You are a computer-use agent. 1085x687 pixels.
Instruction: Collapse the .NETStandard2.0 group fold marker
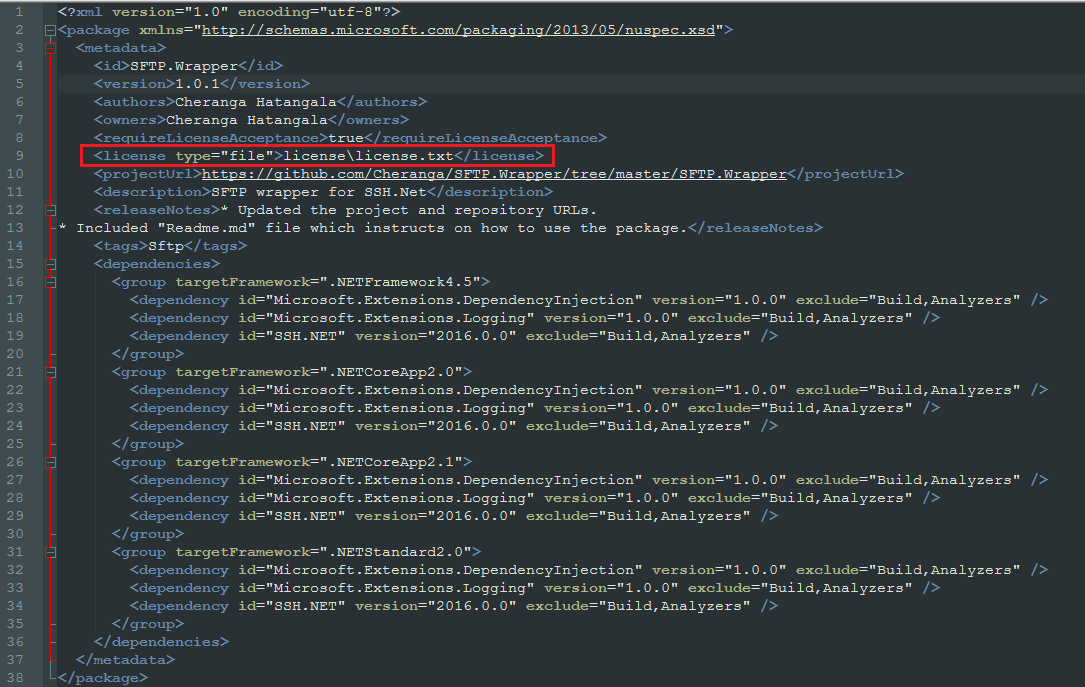(x=50, y=551)
